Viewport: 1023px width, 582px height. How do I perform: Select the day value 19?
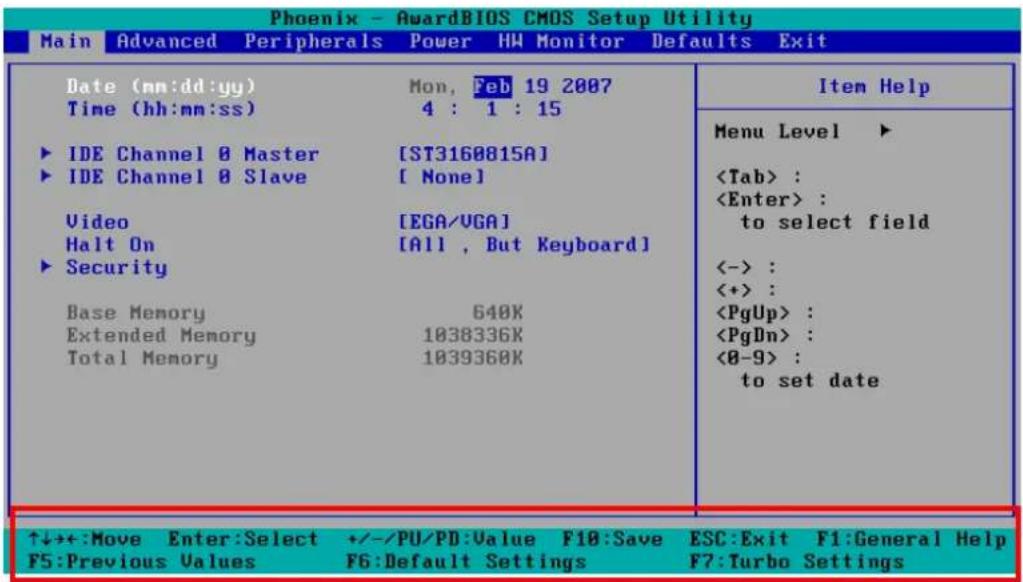pyautogui.click(x=538, y=86)
